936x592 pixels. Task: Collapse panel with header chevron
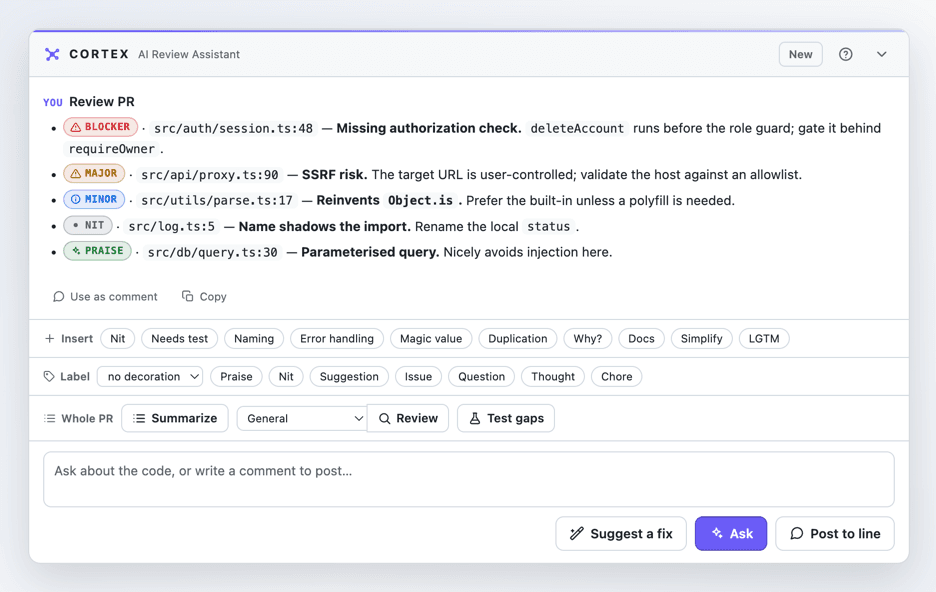click(x=881, y=54)
